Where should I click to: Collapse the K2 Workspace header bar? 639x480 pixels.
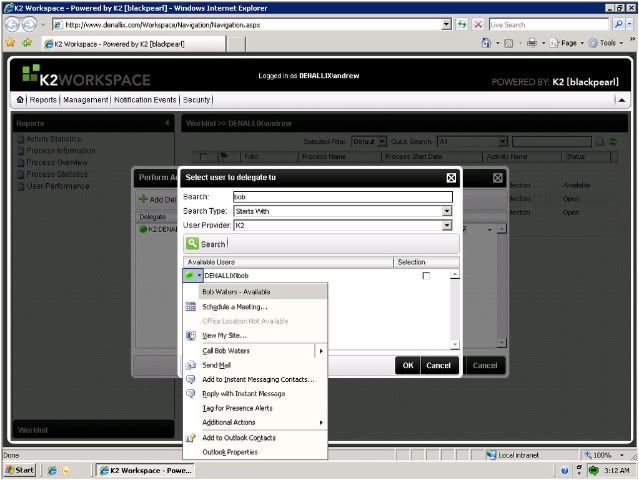click(621, 100)
